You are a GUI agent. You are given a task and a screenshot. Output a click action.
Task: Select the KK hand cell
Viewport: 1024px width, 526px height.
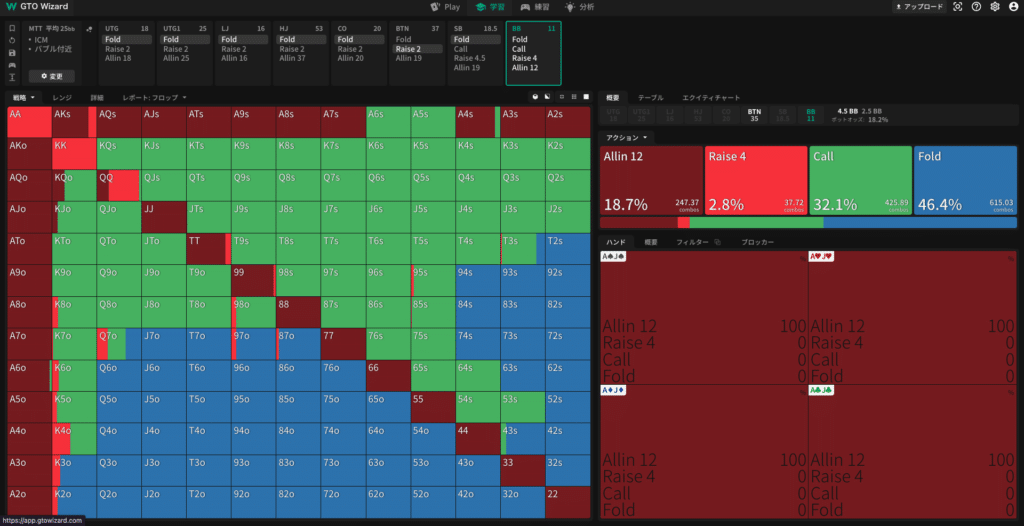[74, 154]
